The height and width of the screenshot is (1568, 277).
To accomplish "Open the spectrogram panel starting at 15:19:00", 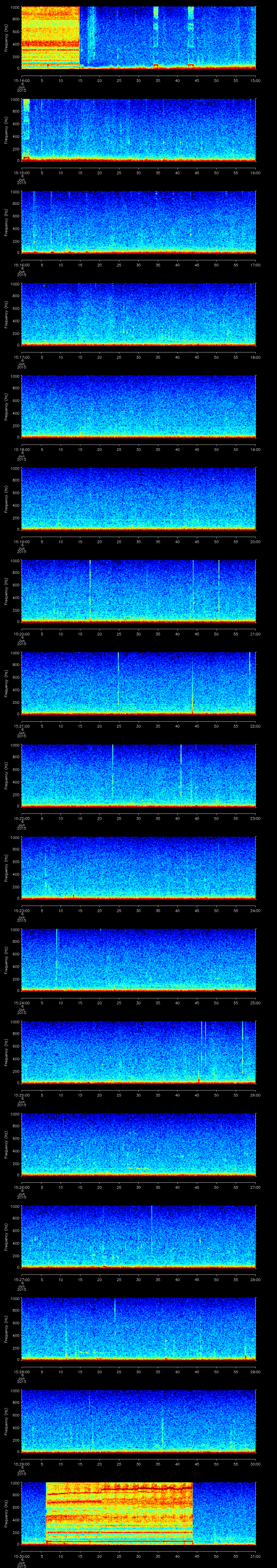I will (138, 499).
